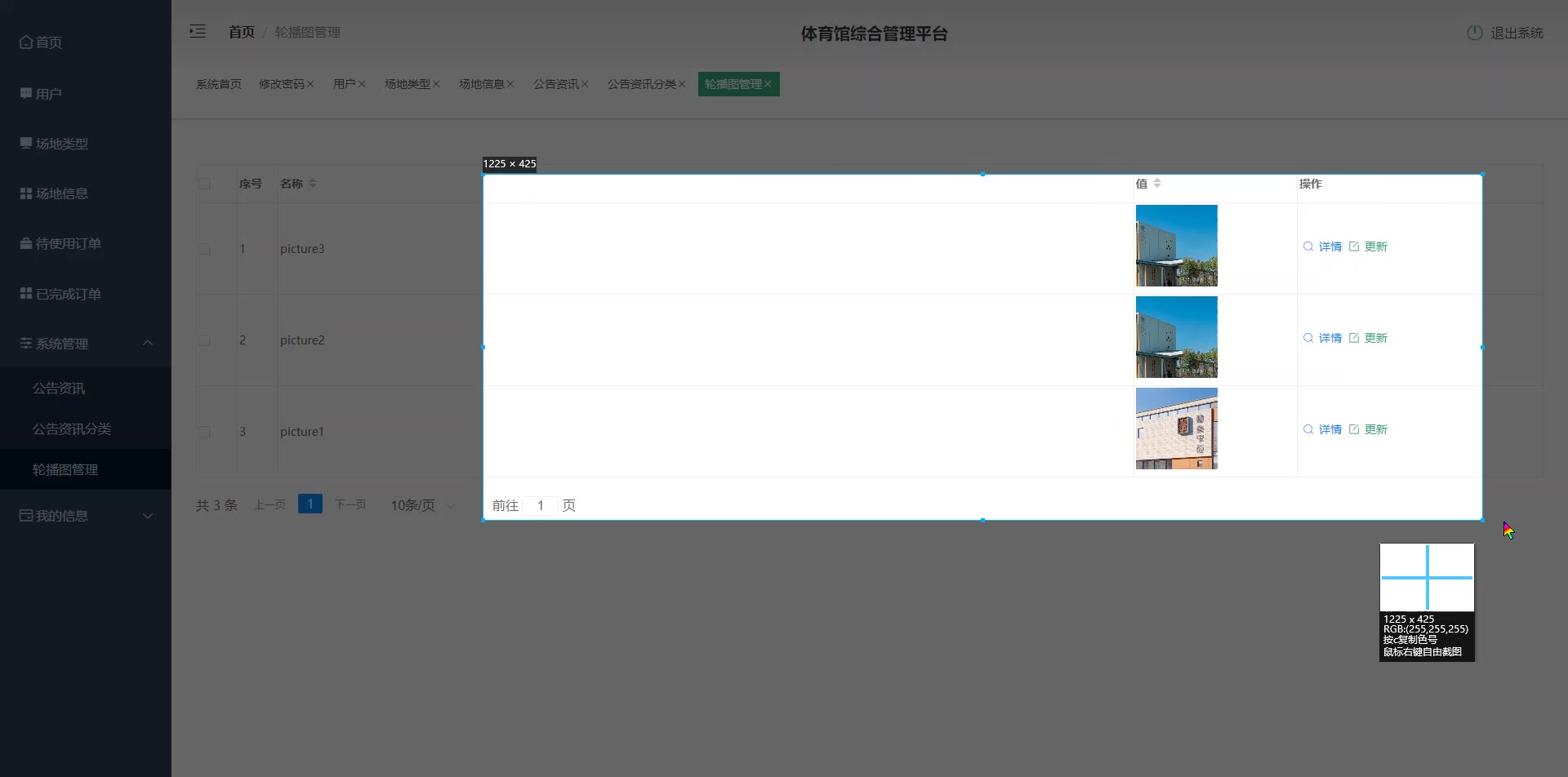Click the 场地类型 sidebar icon
The height and width of the screenshot is (777, 1568).
[26, 143]
